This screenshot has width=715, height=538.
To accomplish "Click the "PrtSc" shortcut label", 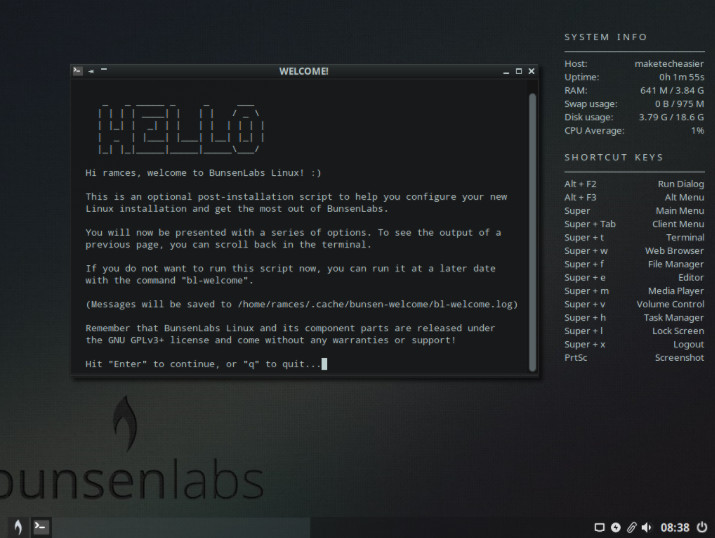I will 575,358.
